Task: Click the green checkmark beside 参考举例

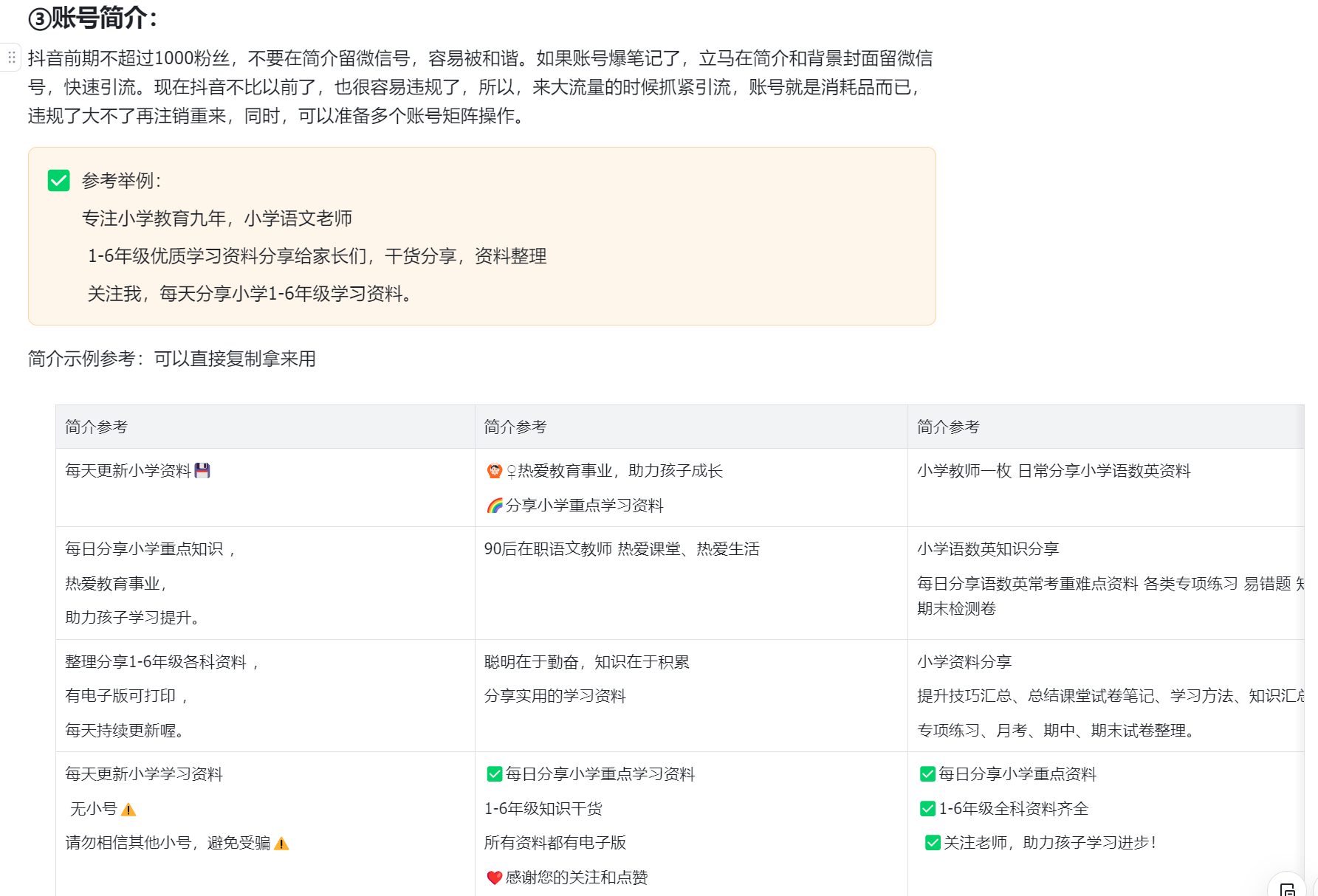Action: click(x=59, y=180)
